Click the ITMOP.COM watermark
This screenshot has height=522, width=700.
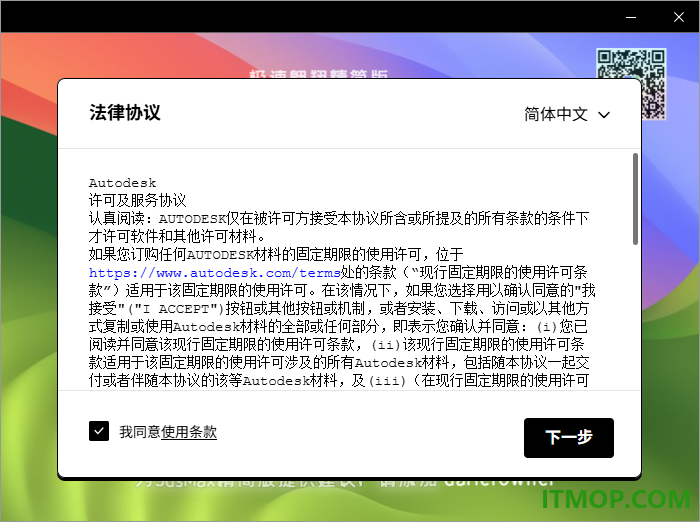(616, 499)
